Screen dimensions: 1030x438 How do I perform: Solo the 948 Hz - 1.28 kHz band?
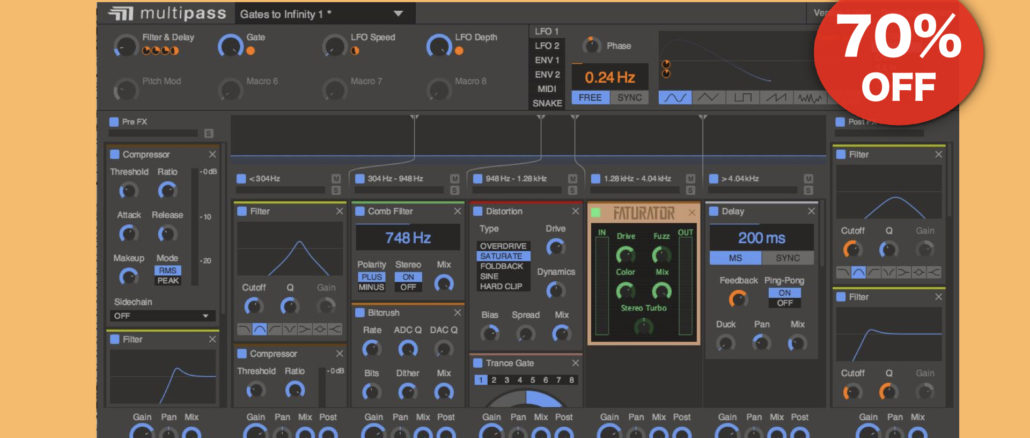coord(572,190)
